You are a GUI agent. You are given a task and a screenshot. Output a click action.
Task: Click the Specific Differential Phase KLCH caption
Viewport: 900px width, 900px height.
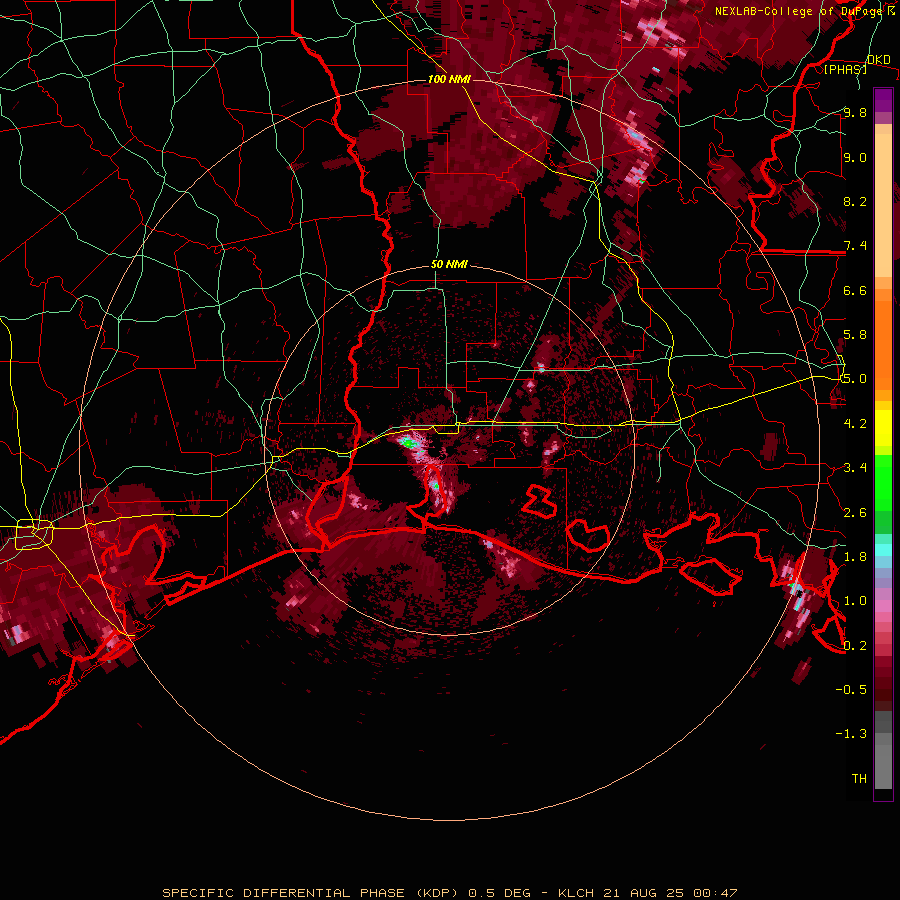[449, 893]
